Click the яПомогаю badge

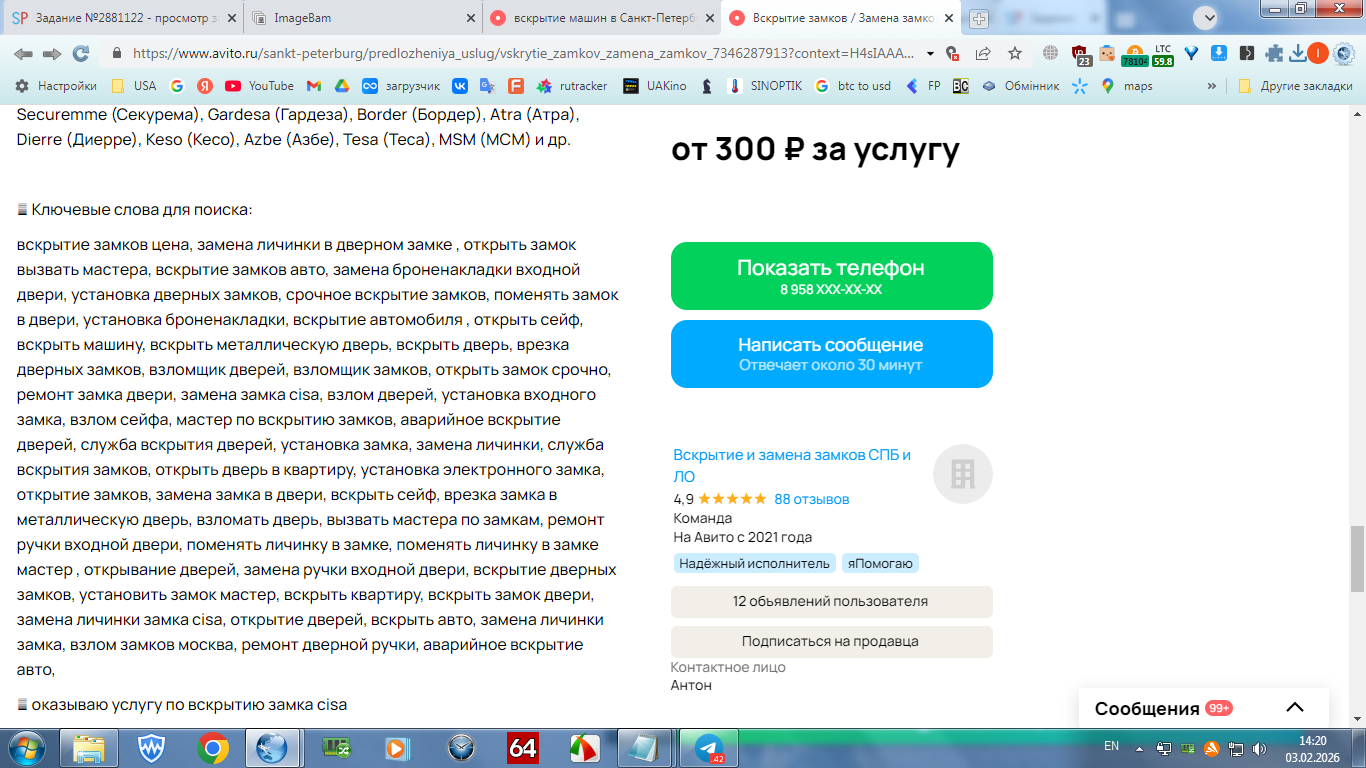[880, 564]
